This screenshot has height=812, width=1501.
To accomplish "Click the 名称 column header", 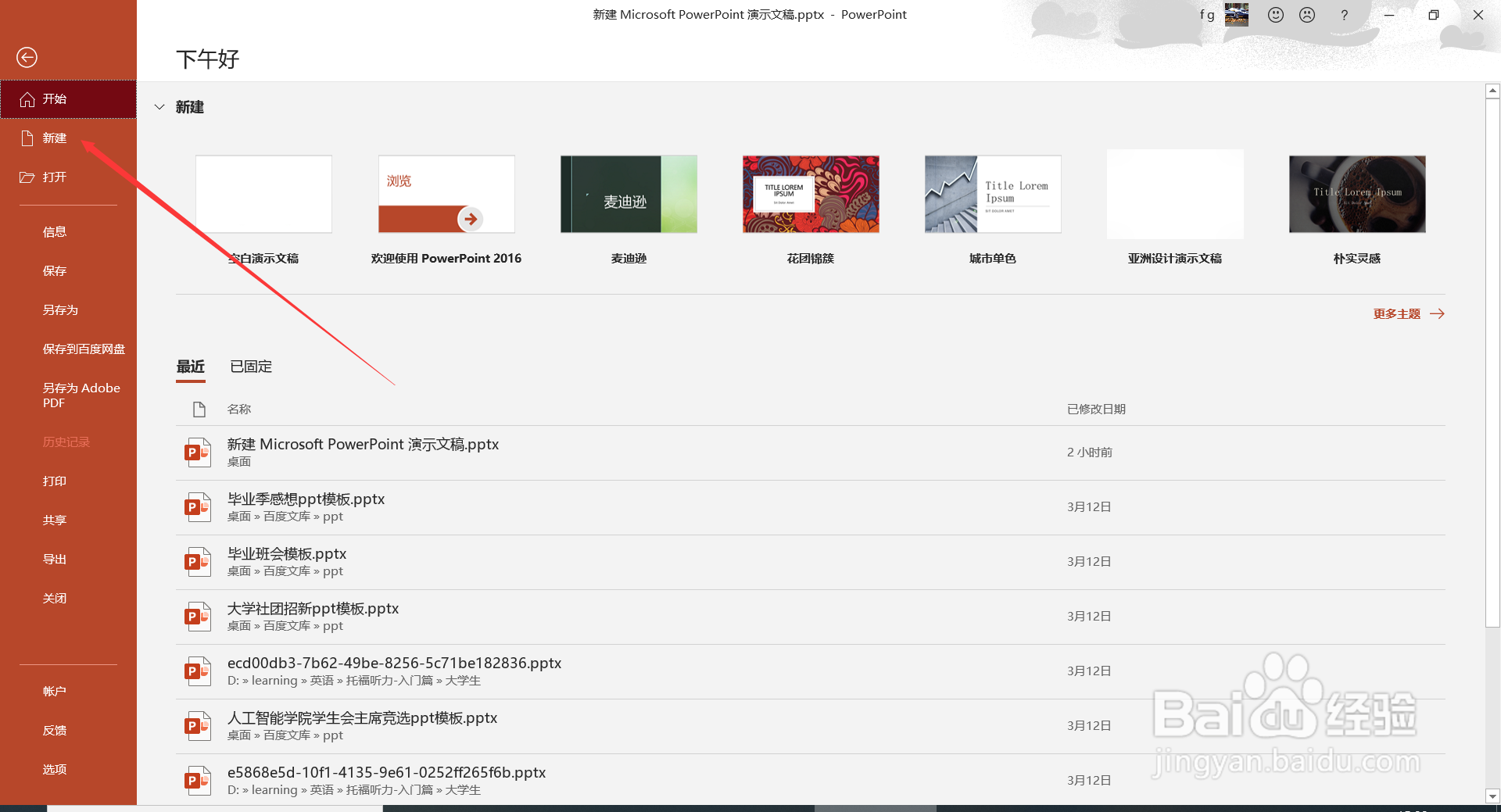I will (239, 410).
